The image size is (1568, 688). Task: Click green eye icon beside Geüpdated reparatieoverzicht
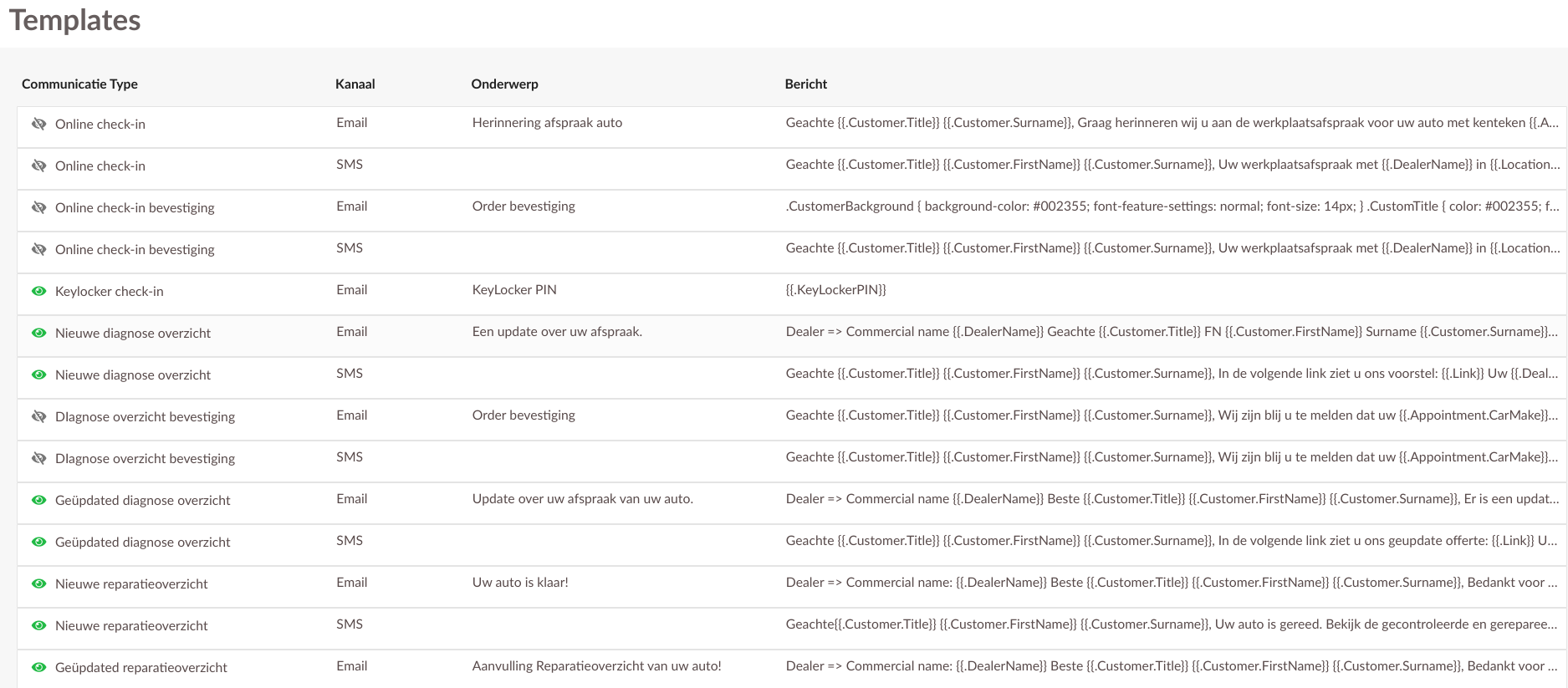click(x=38, y=668)
